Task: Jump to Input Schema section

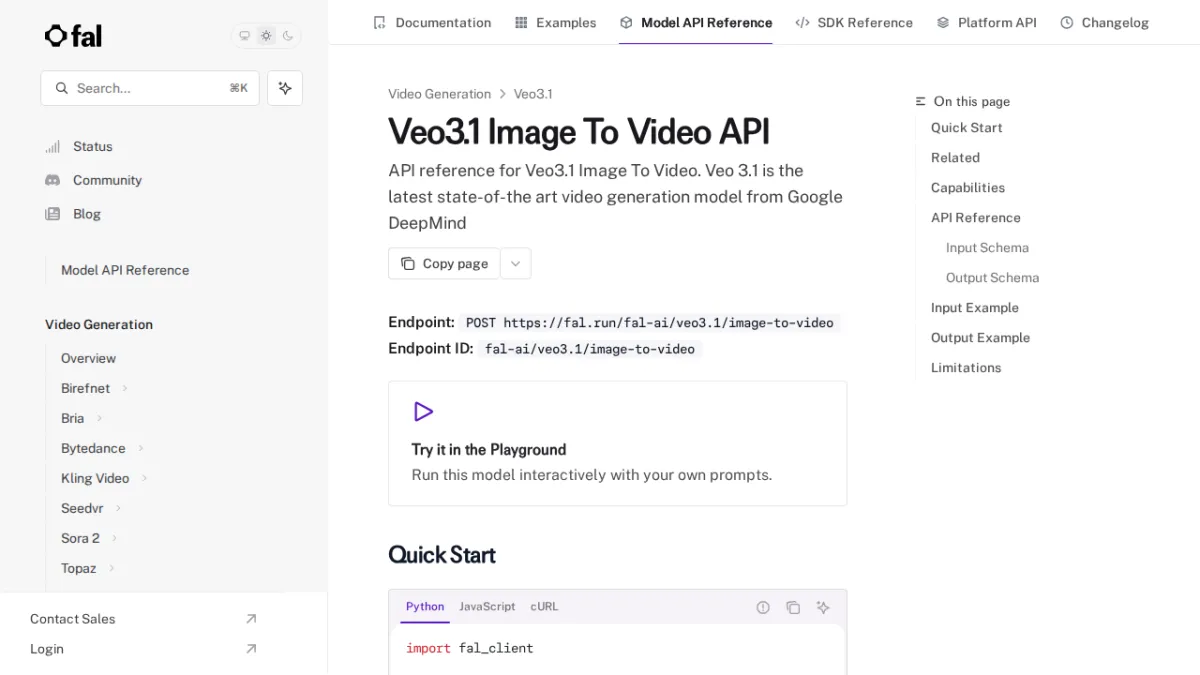Action: click(x=987, y=248)
